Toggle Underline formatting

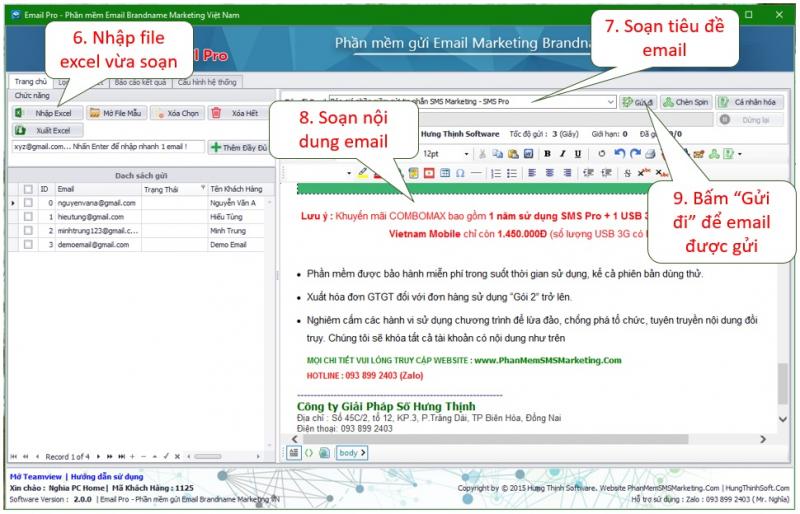click(x=578, y=154)
